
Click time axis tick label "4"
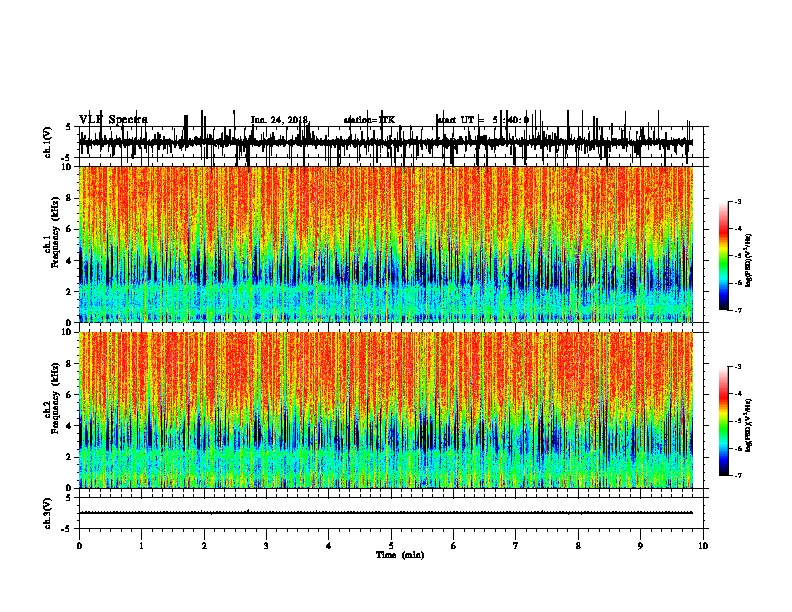click(x=329, y=546)
